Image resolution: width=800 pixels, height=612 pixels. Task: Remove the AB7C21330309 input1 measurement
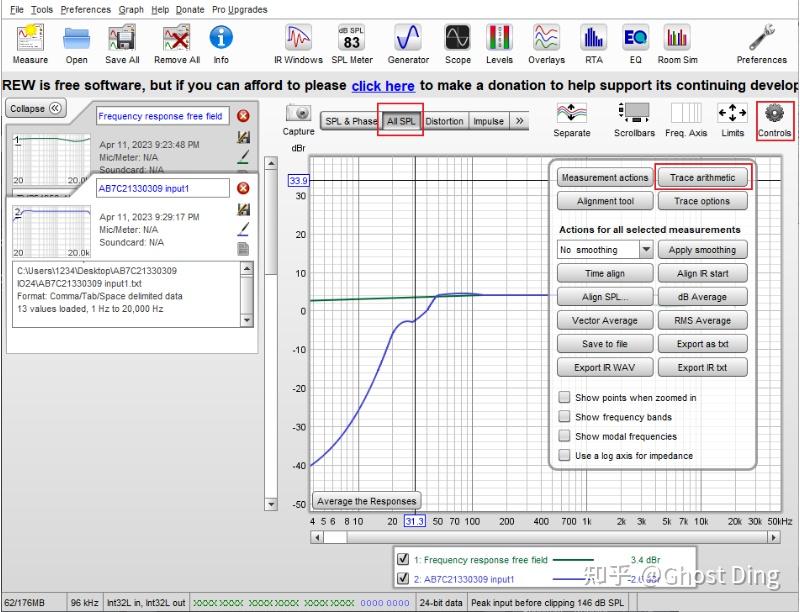[x=243, y=188]
